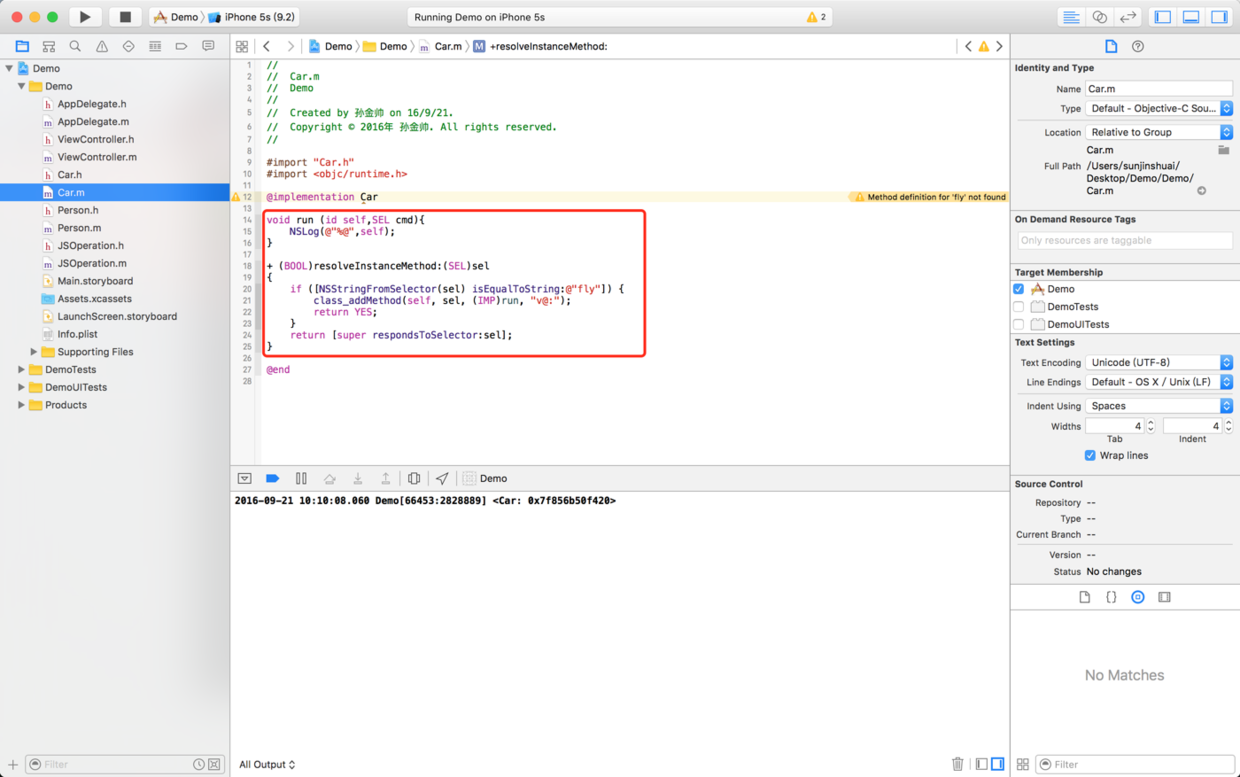Toggle breakpoints activation
Screen dimensions: 1240x777
(272, 479)
